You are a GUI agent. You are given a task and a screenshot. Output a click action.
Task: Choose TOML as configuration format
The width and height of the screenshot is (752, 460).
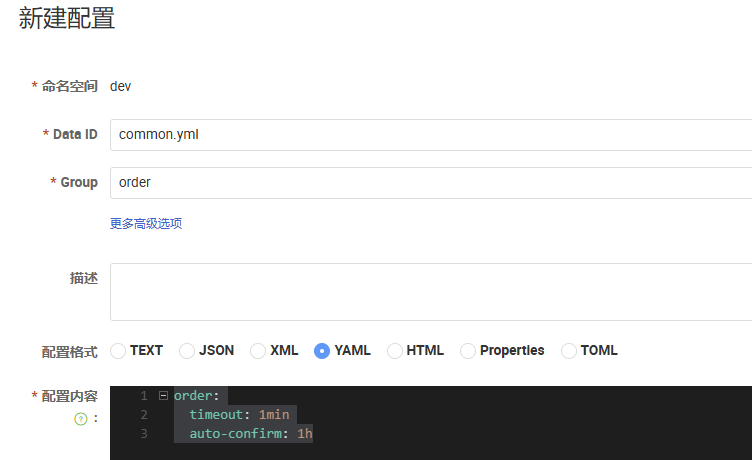pyautogui.click(x=568, y=351)
